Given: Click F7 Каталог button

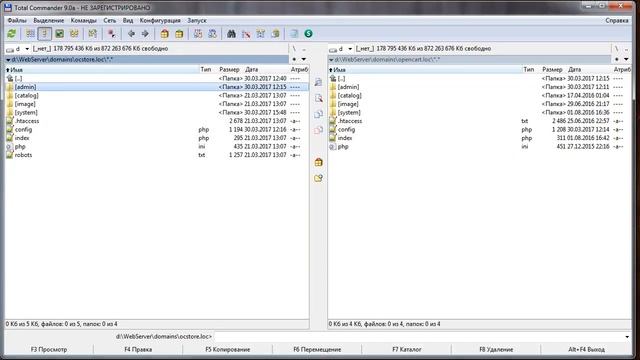Looking at the screenshot, I should [407, 349].
